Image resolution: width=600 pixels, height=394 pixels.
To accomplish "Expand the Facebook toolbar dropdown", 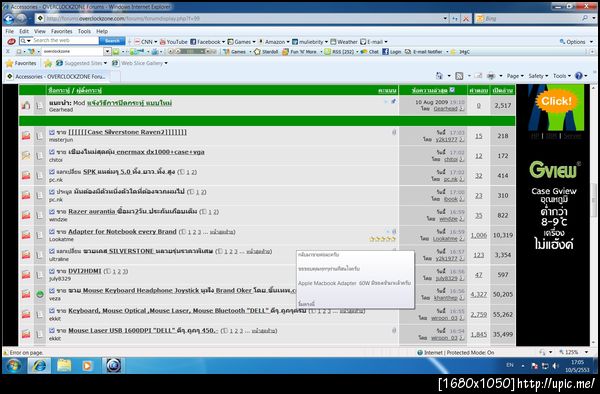I will point(223,42).
